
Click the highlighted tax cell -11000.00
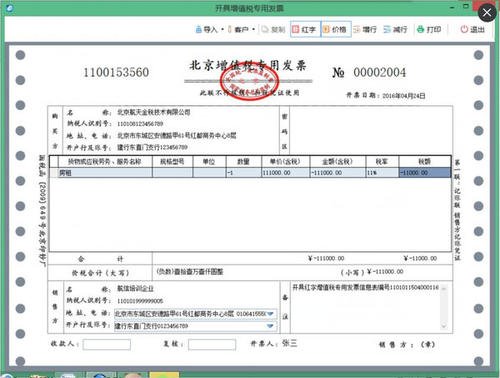pyautogui.click(x=425, y=173)
